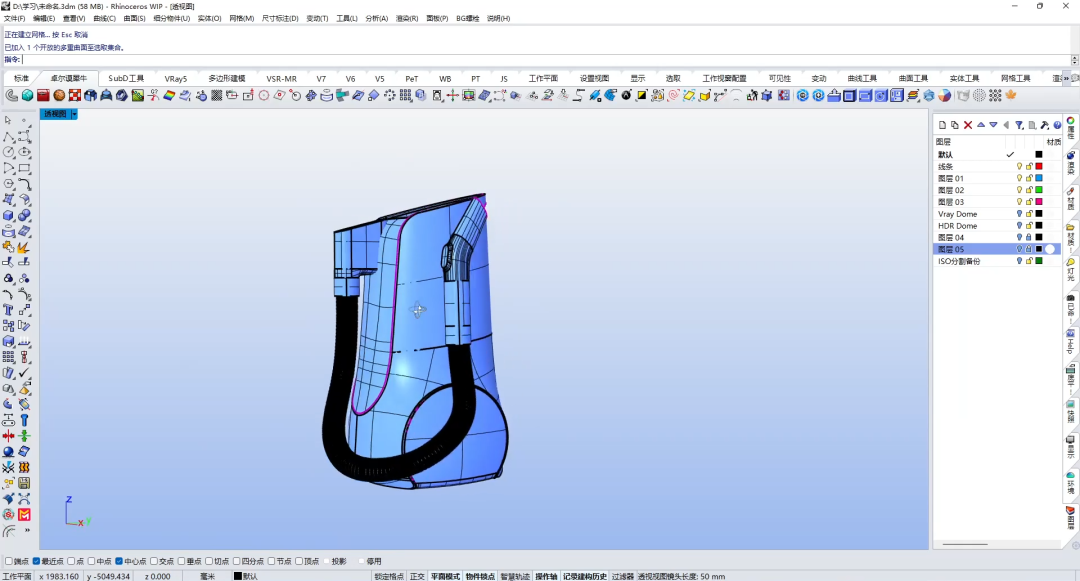The width and height of the screenshot is (1080, 581).
Task: Click the nine-square array toolbar icon
Action: coord(406,96)
